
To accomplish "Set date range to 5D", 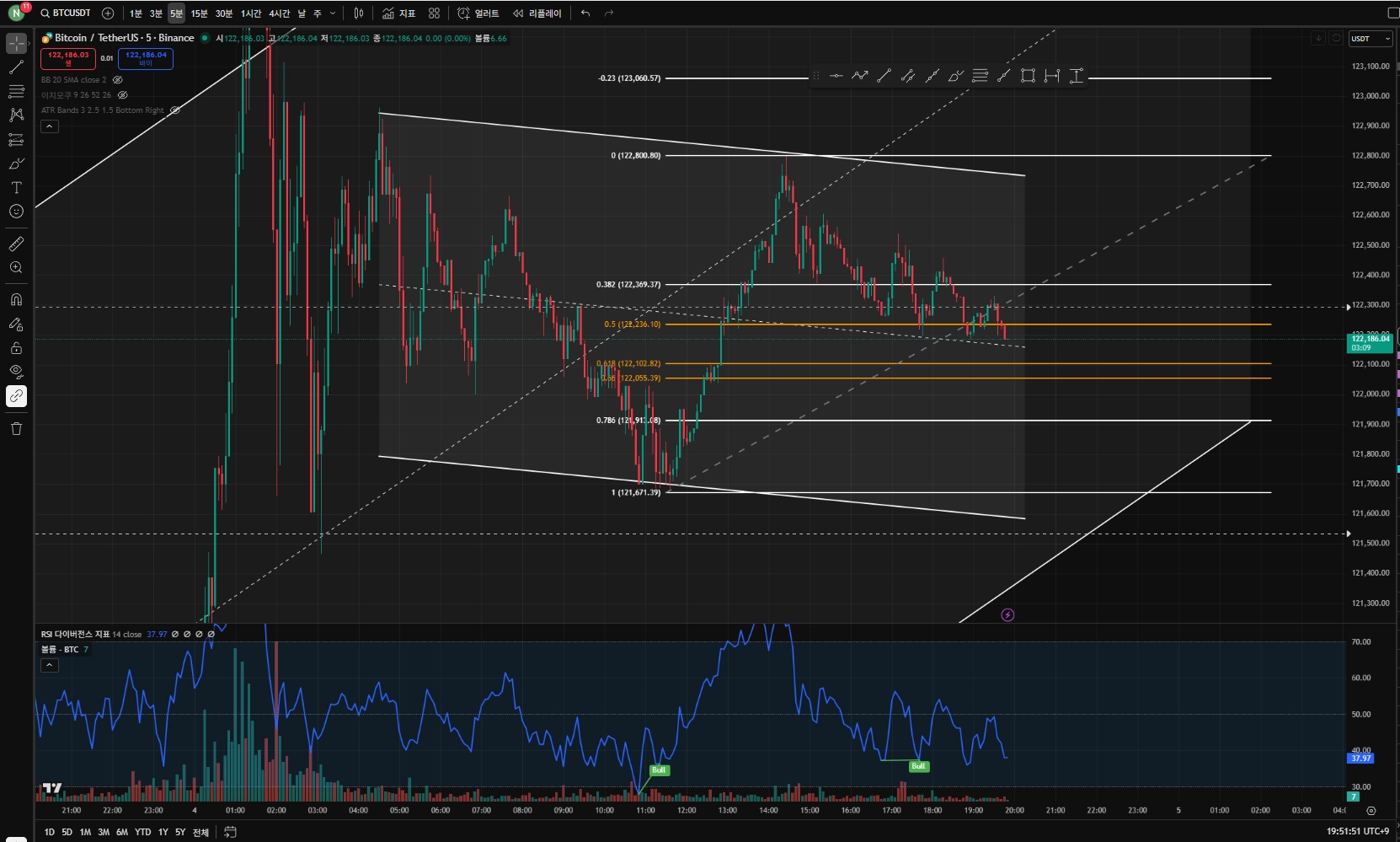I will [67, 832].
